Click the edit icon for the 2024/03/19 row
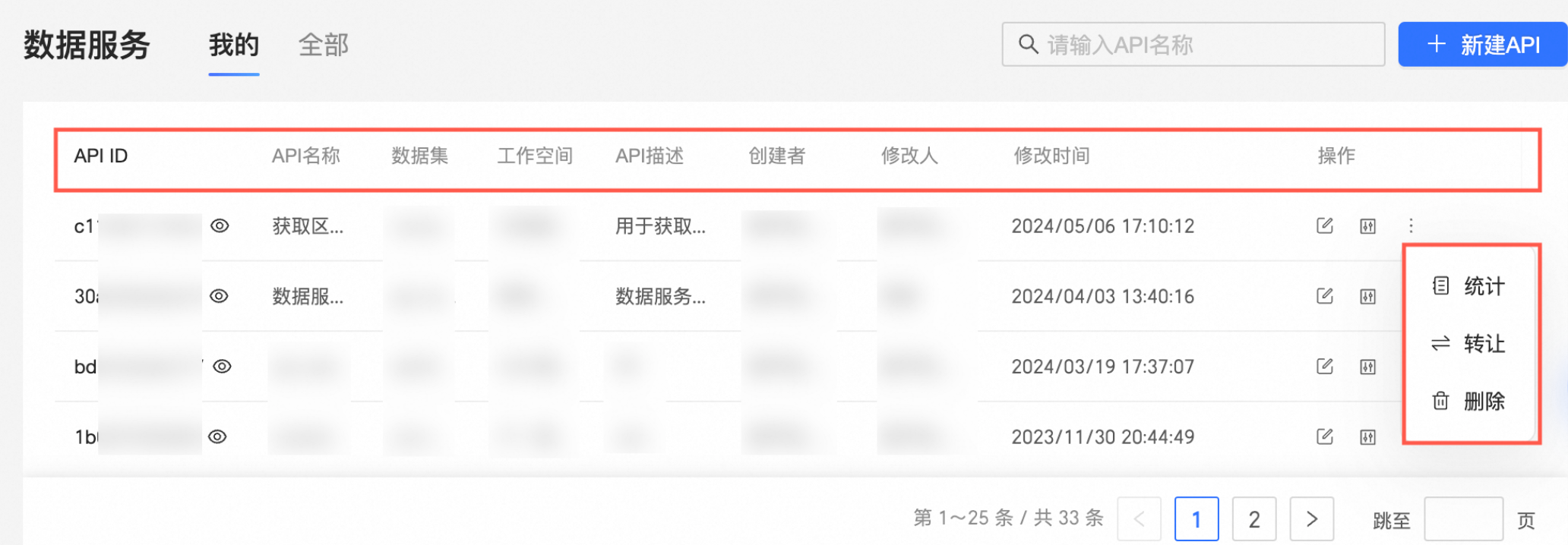 pos(1324,366)
